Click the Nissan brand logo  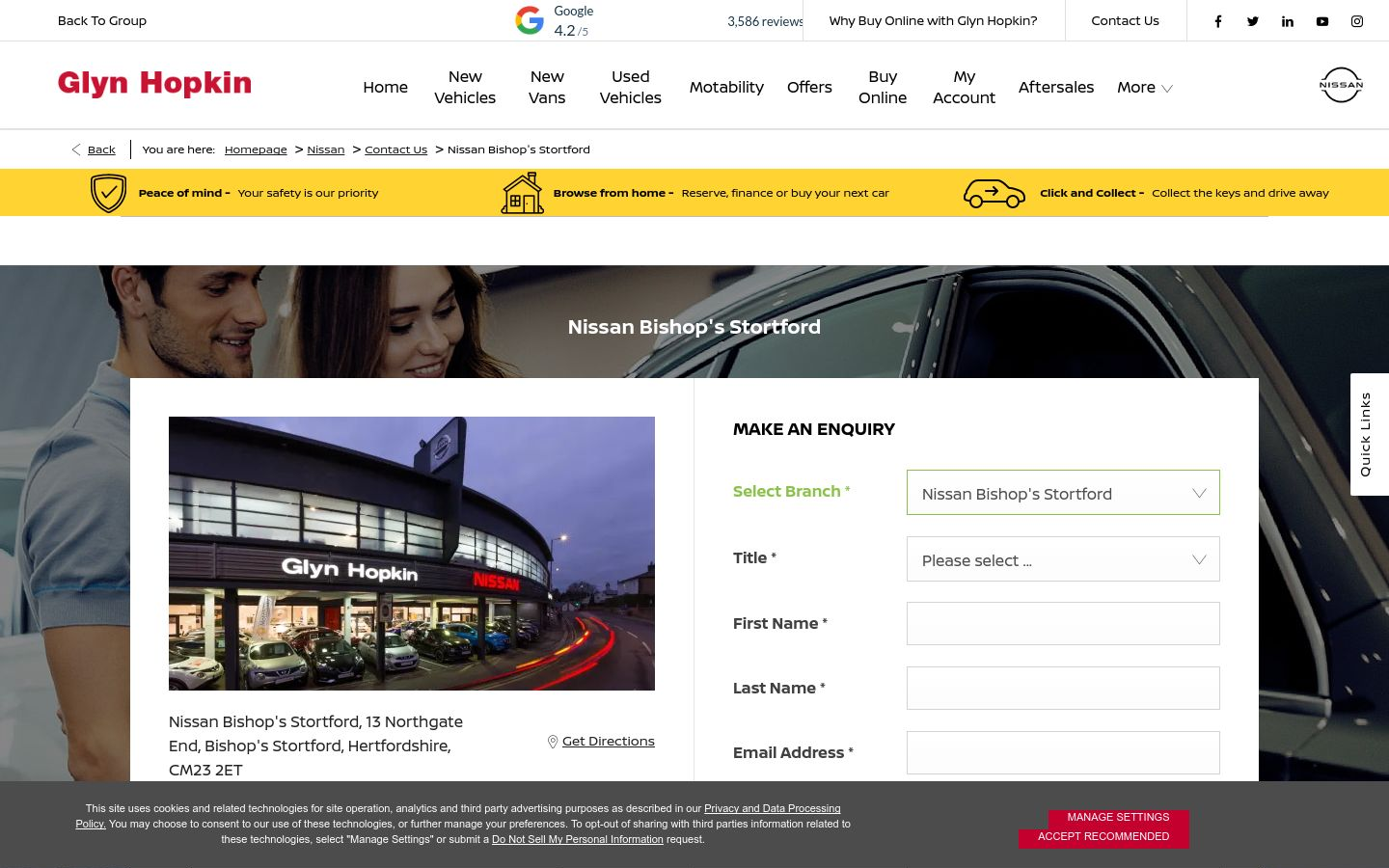(1341, 85)
